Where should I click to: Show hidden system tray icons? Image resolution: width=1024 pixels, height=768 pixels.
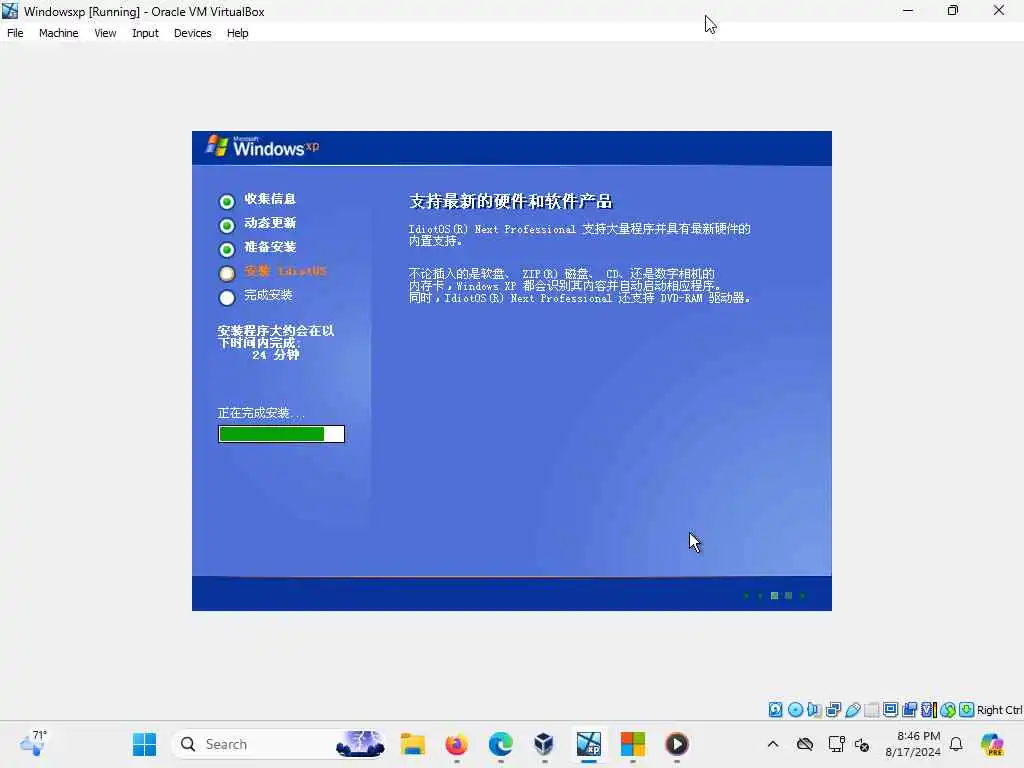tap(773, 744)
